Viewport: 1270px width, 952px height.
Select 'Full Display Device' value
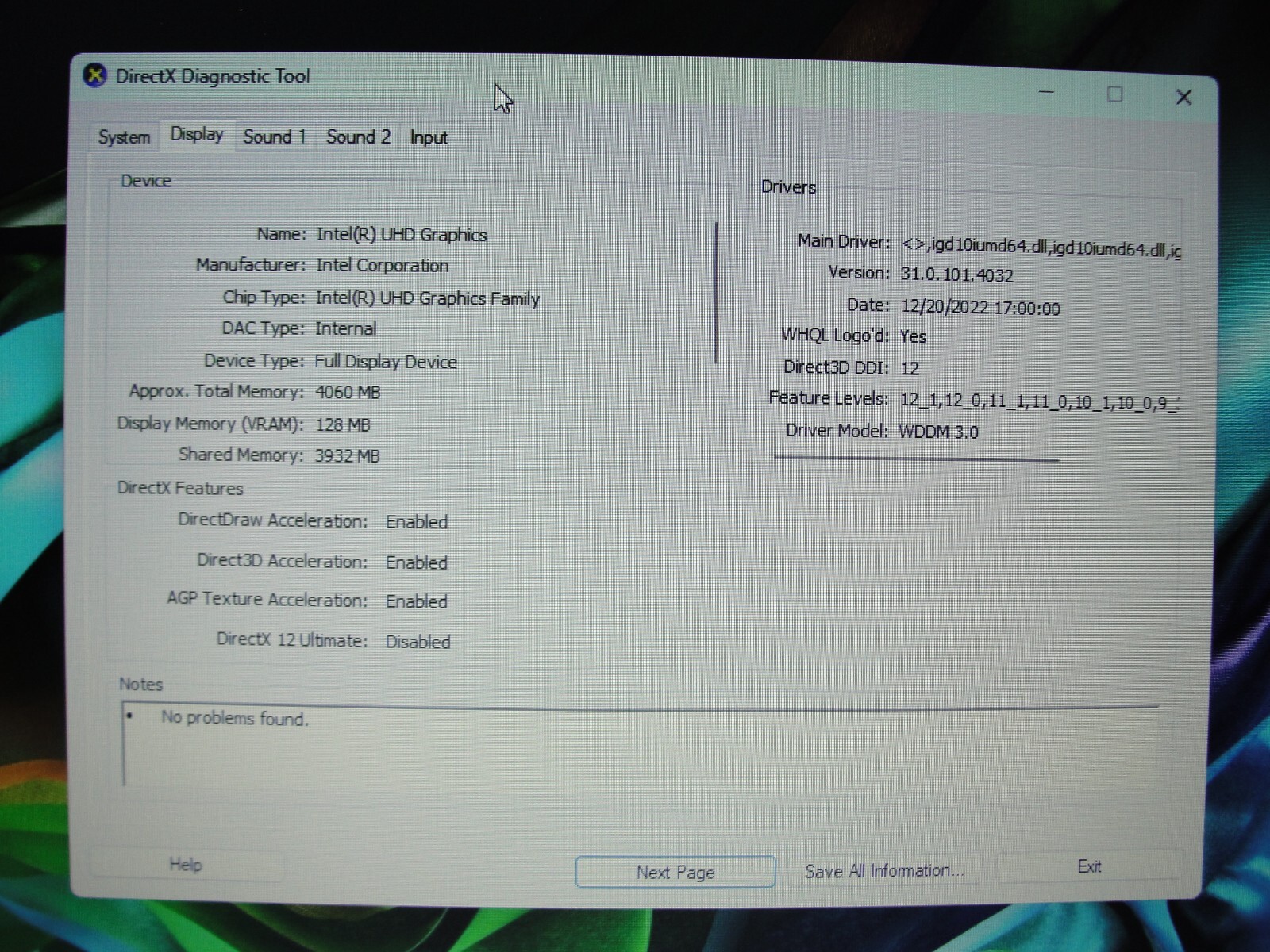pos(386,362)
